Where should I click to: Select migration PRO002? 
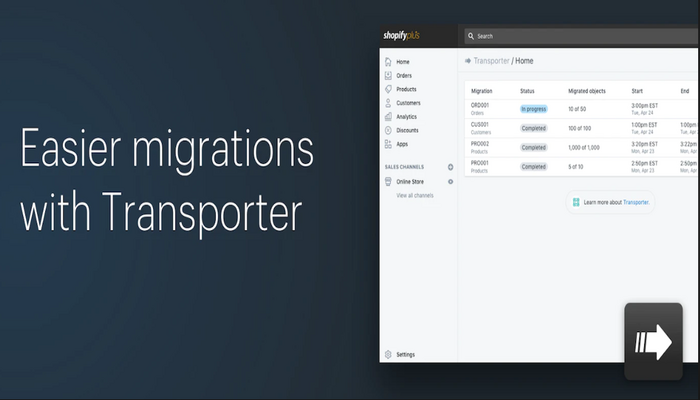click(480, 144)
